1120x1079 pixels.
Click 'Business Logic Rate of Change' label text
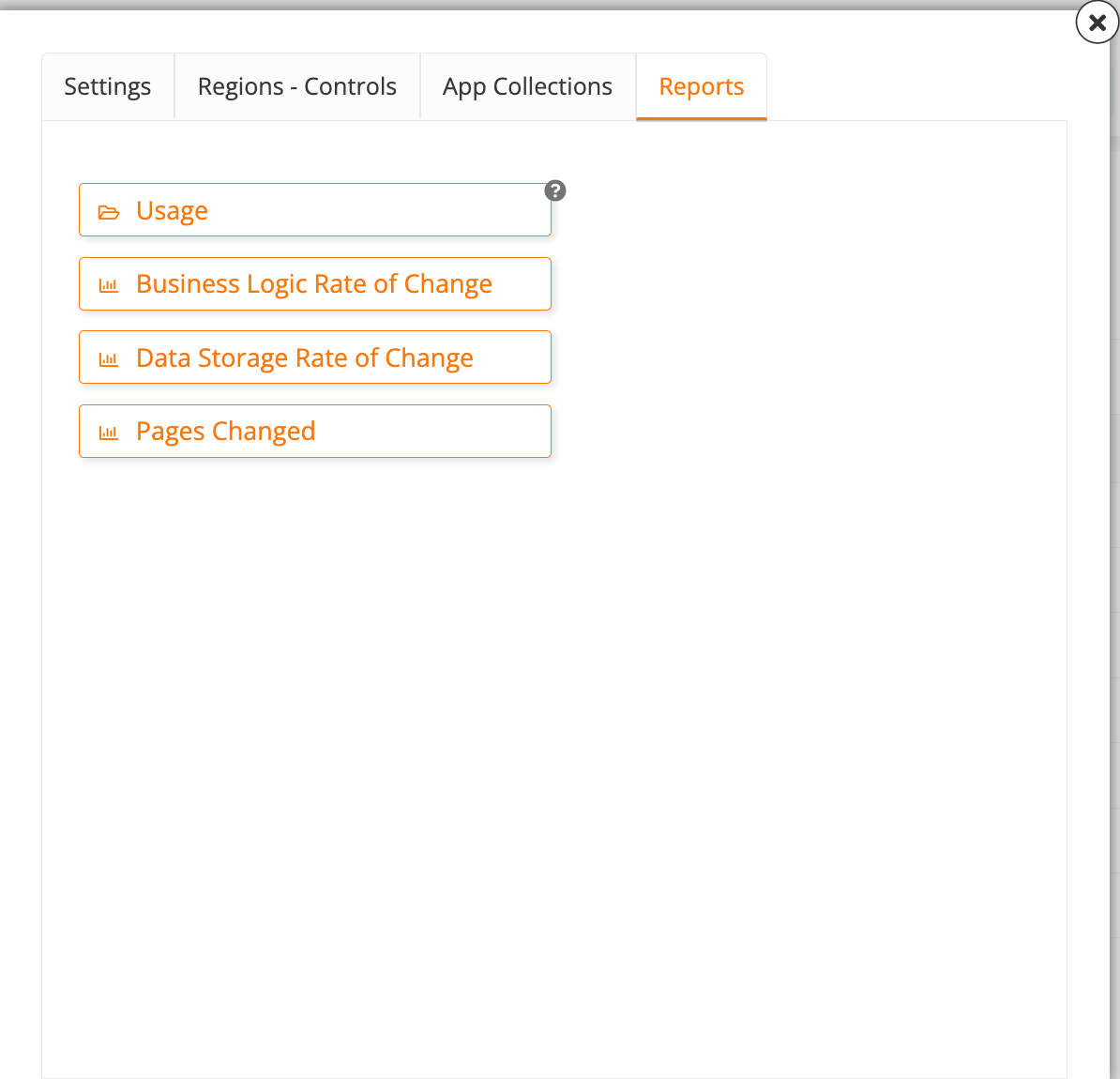click(313, 284)
